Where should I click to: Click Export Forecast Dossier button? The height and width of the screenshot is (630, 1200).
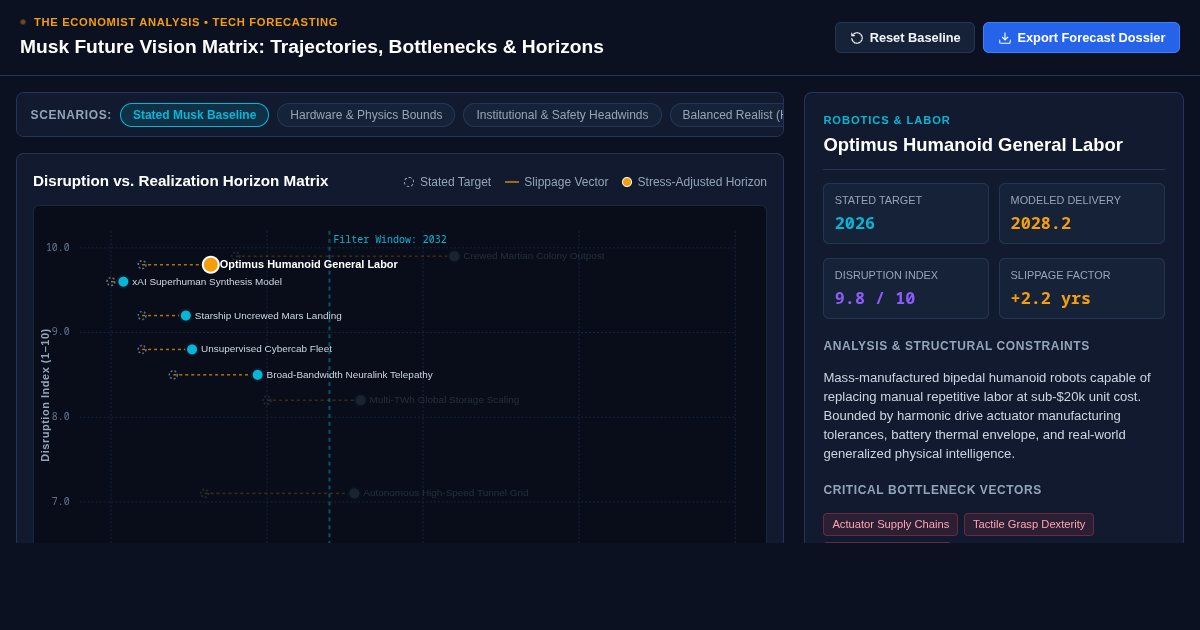click(1081, 38)
